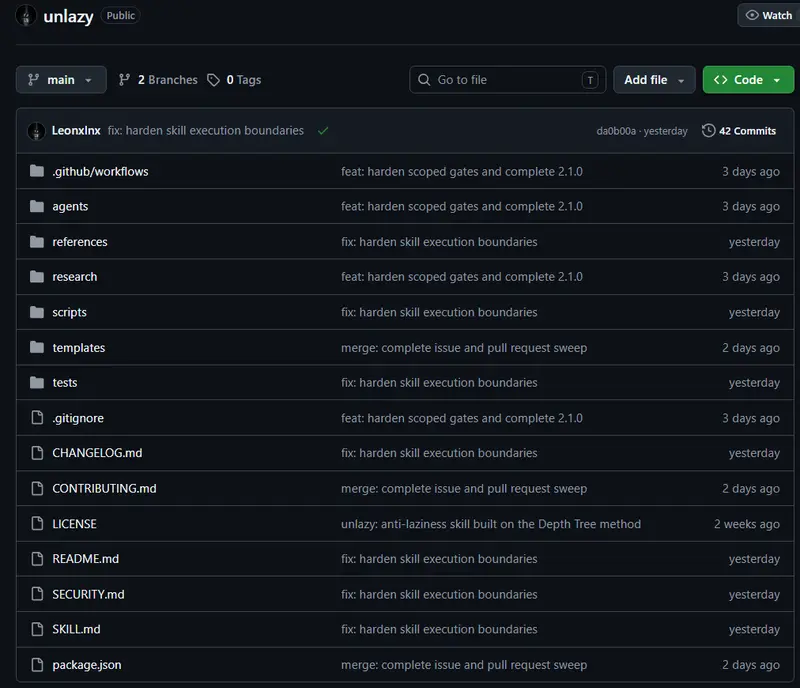Screen dimensions: 800x688
Task: Open the SECURITY.md file
Action: (x=88, y=595)
